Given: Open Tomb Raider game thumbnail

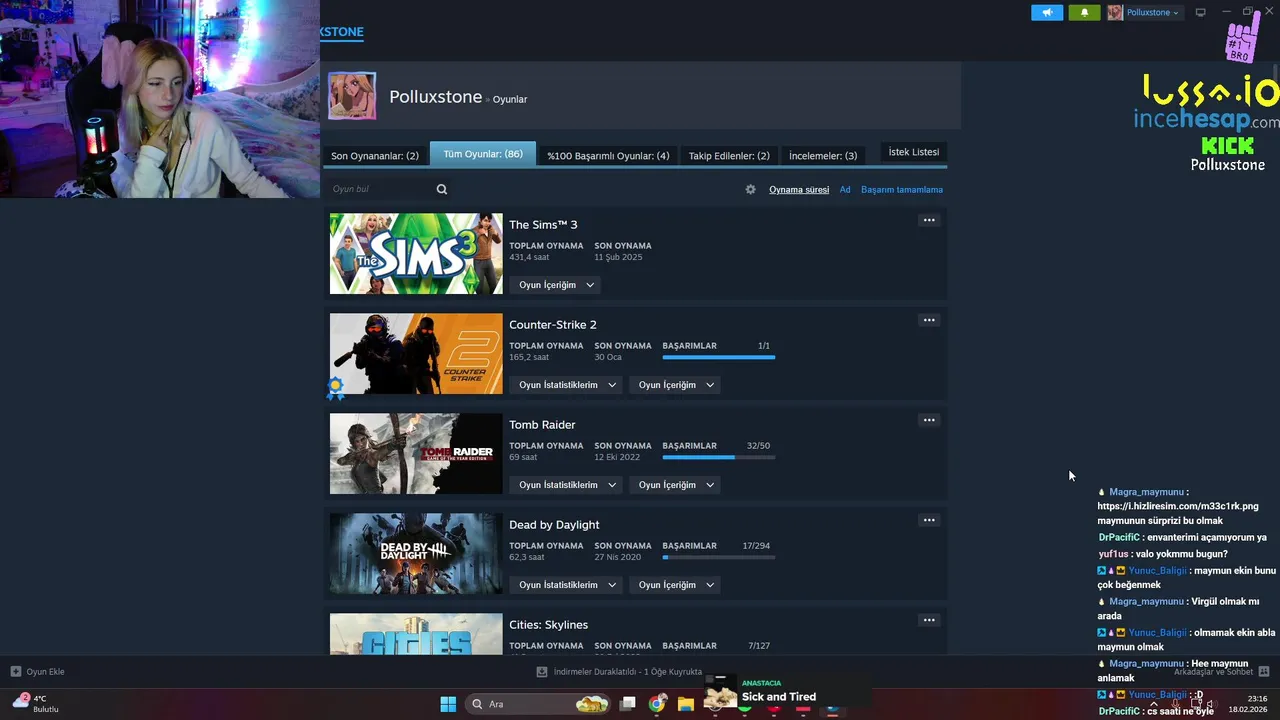Looking at the screenshot, I should pos(416,454).
